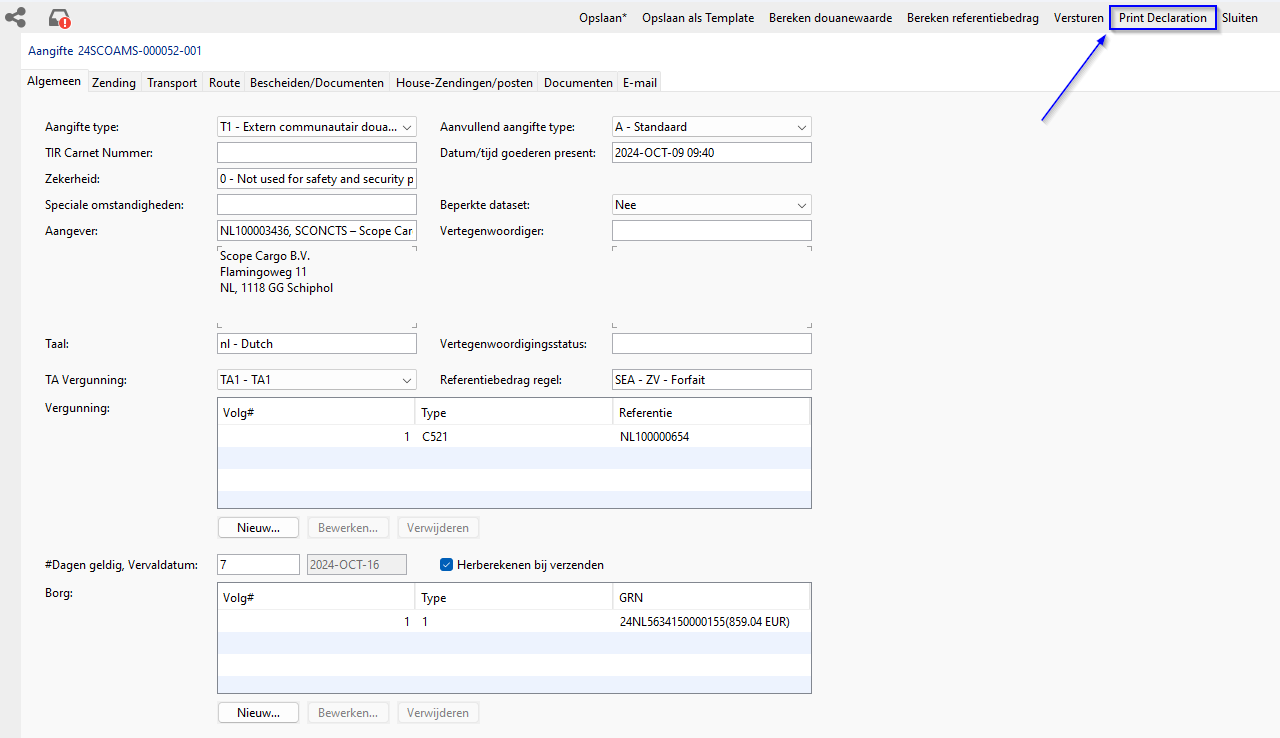Click Bereken douanewaarde in the toolbar
The height and width of the screenshot is (738, 1280).
coord(830,18)
